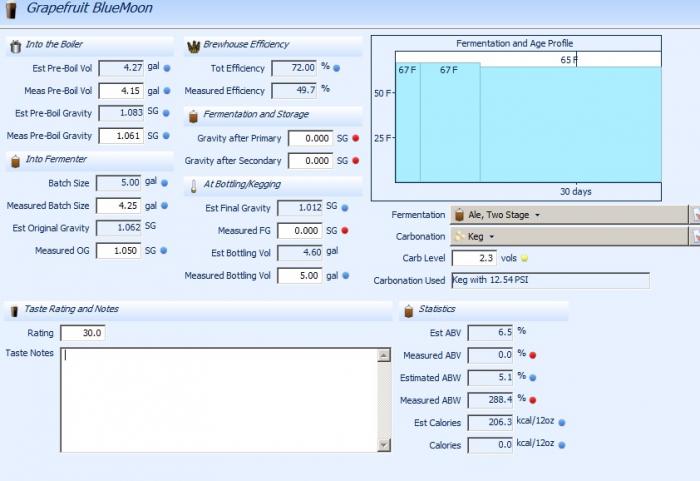Click the Est Final Gravity value 1.012
The height and width of the screenshot is (481, 700).
[x=300, y=208]
